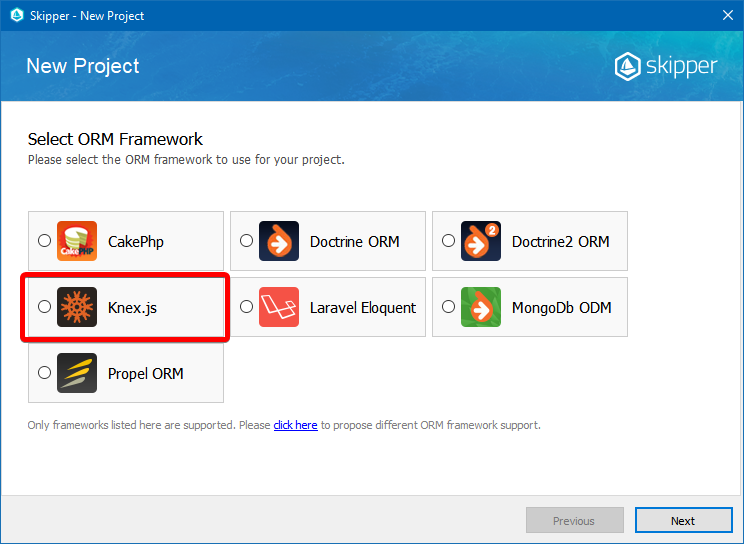Image resolution: width=744 pixels, height=544 pixels.
Task: Click the 'Laravel Eloquent' label text
Action: point(363,308)
